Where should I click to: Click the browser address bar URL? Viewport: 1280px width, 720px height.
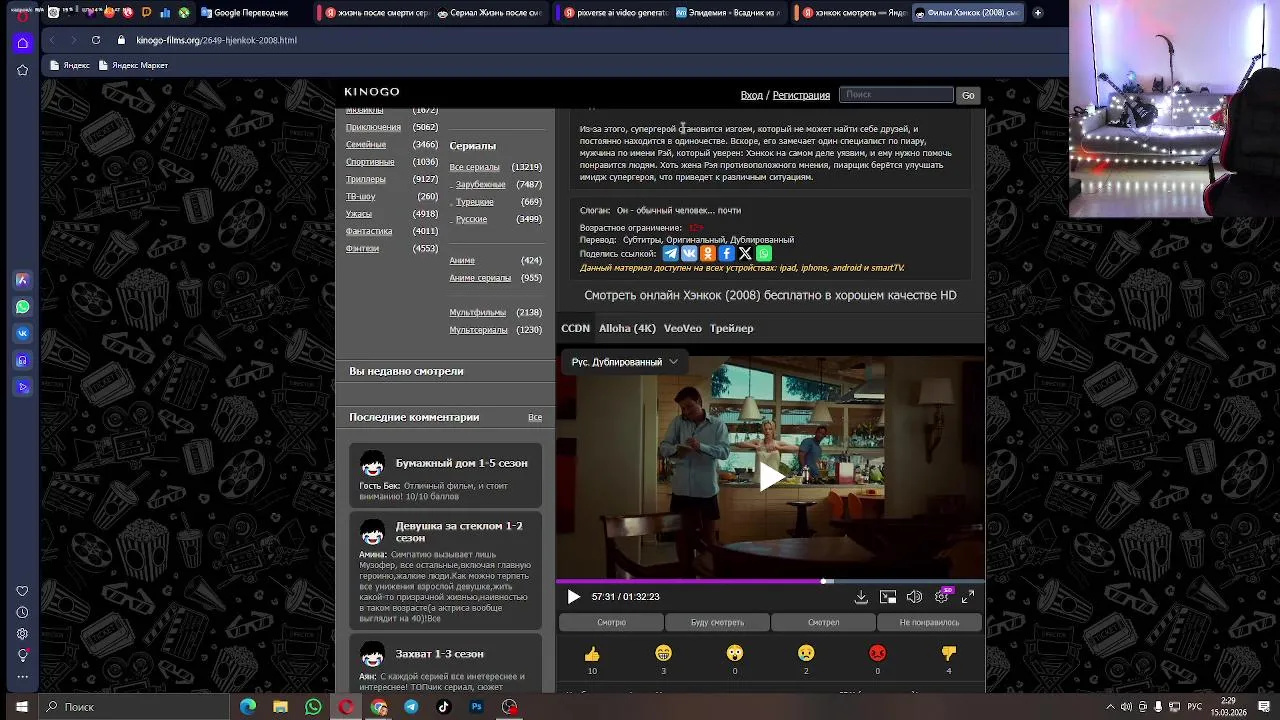click(x=217, y=41)
